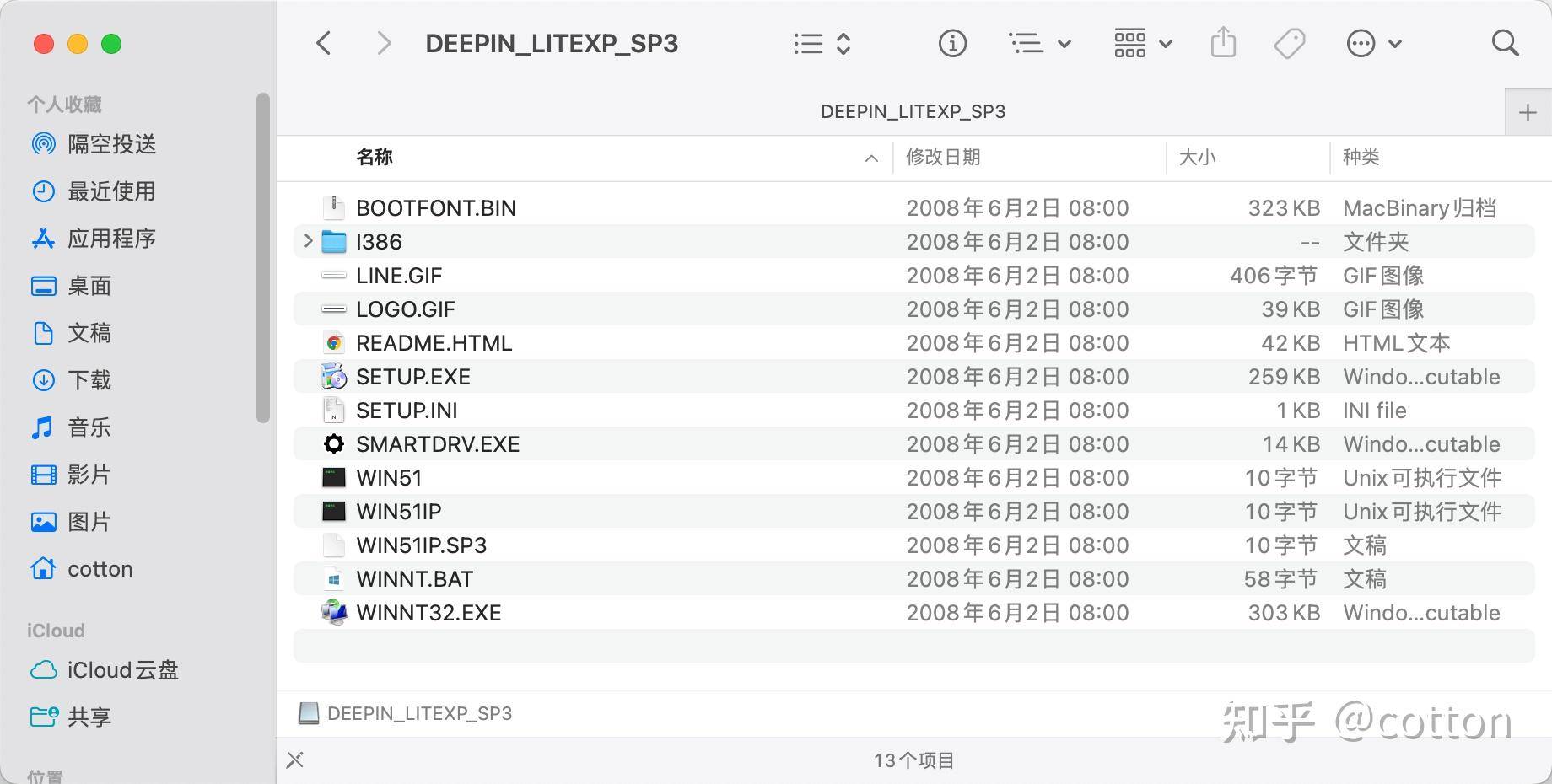
Task: Select the LOGO.GIF file icon
Action: point(334,309)
